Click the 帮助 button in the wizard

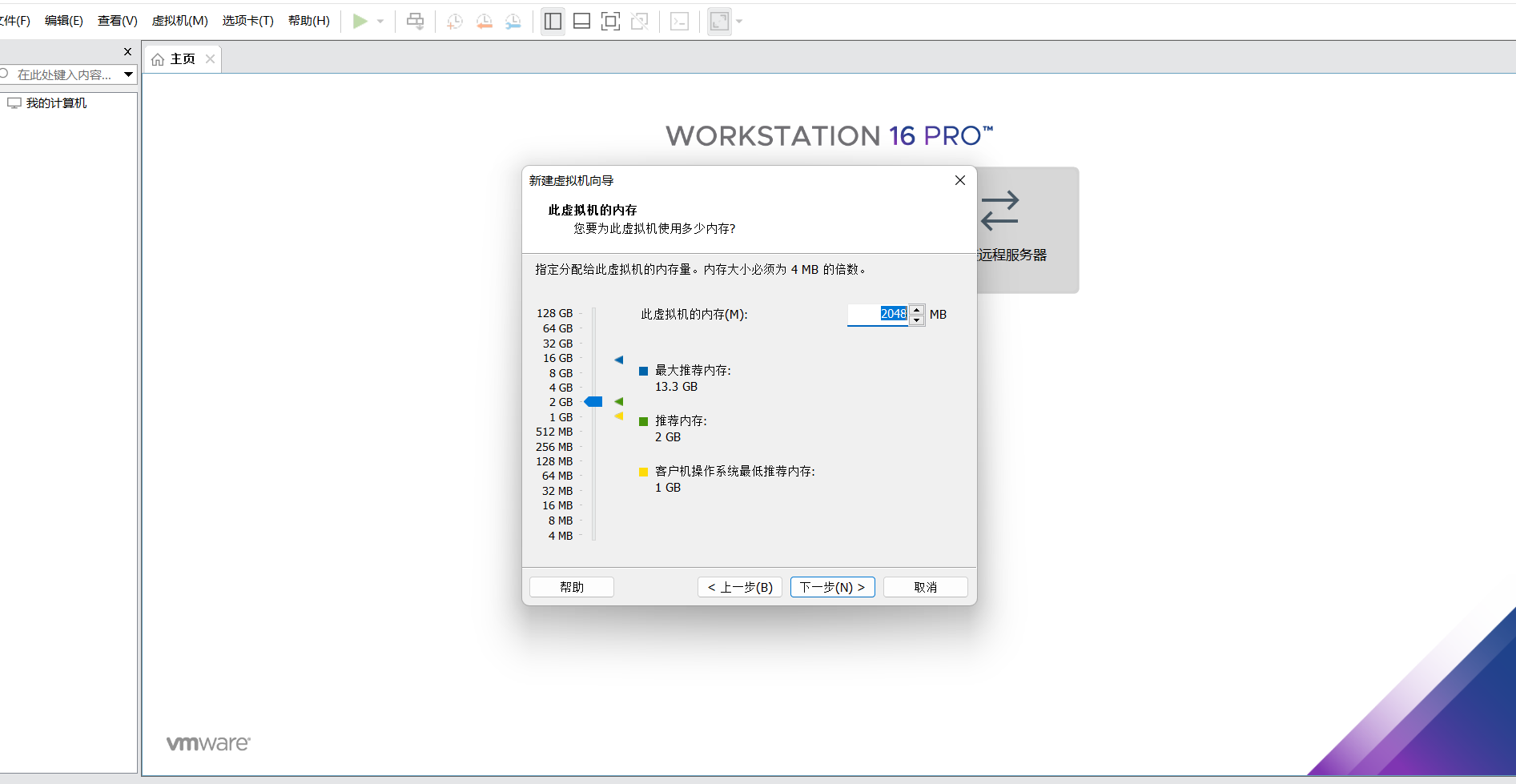(x=572, y=588)
